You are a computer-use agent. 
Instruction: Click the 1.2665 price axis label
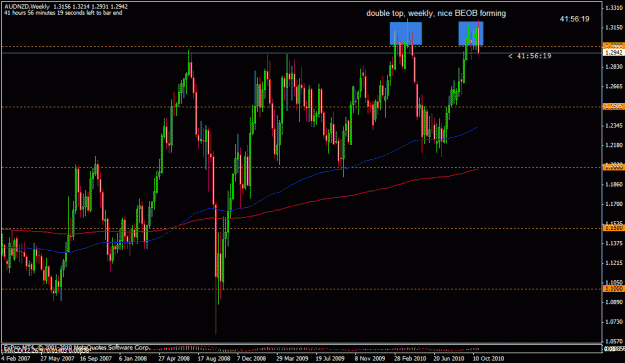[x=614, y=86]
